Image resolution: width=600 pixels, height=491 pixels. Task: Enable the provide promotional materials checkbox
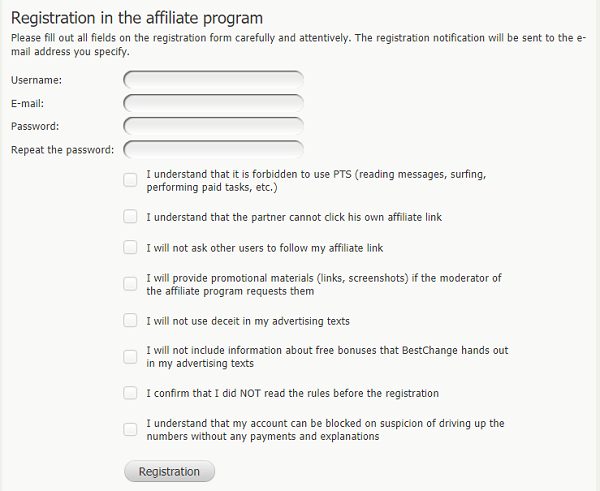(x=130, y=284)
